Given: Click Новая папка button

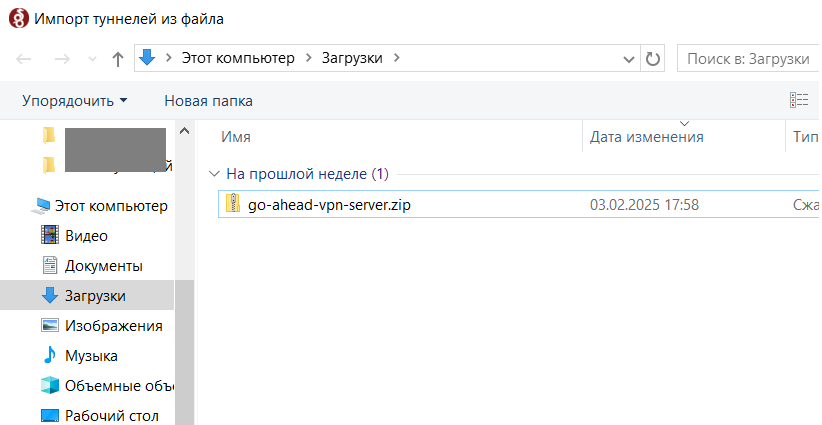Looking at the screenshot, I should point(208,101).
